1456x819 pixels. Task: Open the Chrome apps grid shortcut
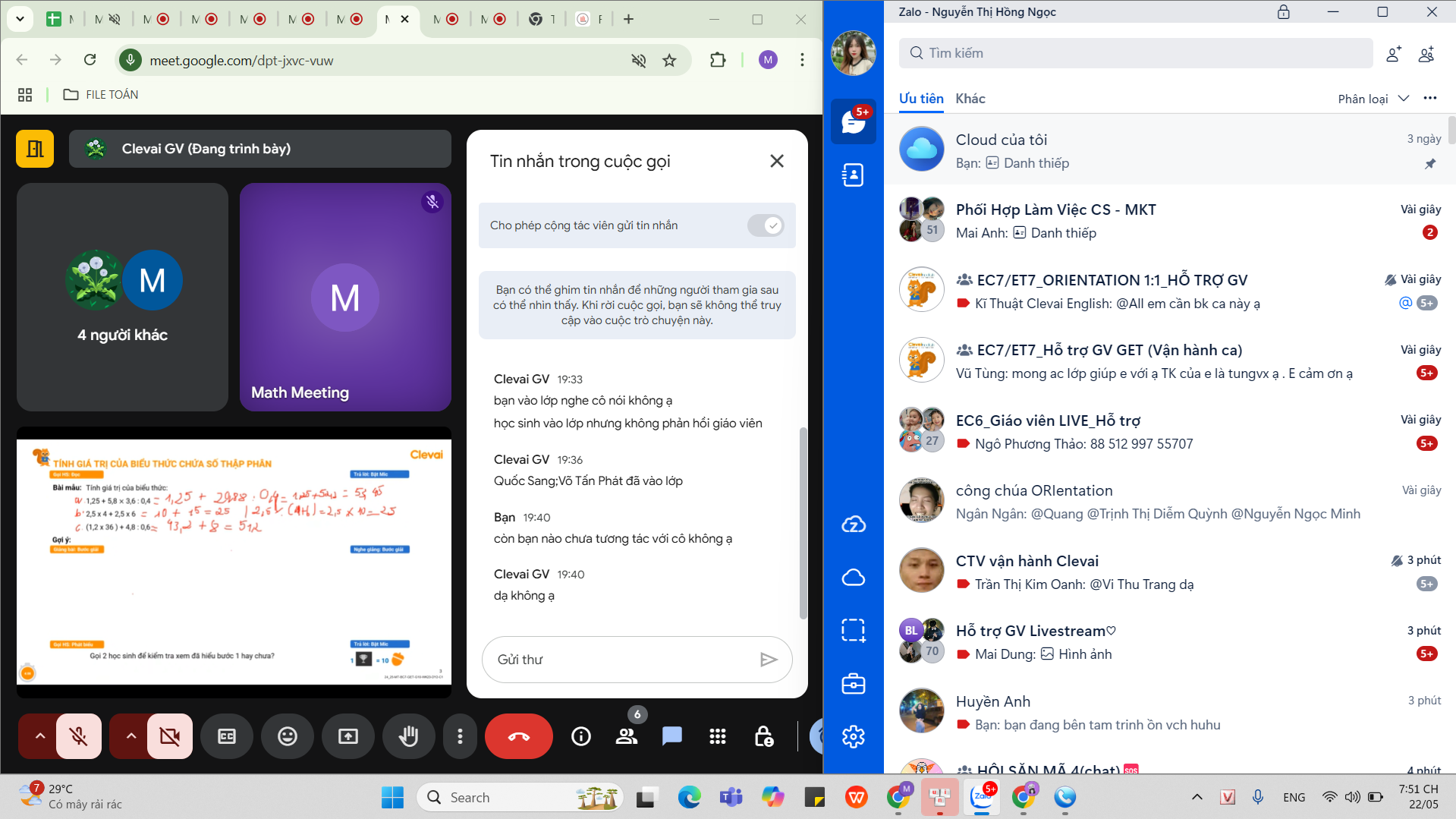(x=25, y=95)
